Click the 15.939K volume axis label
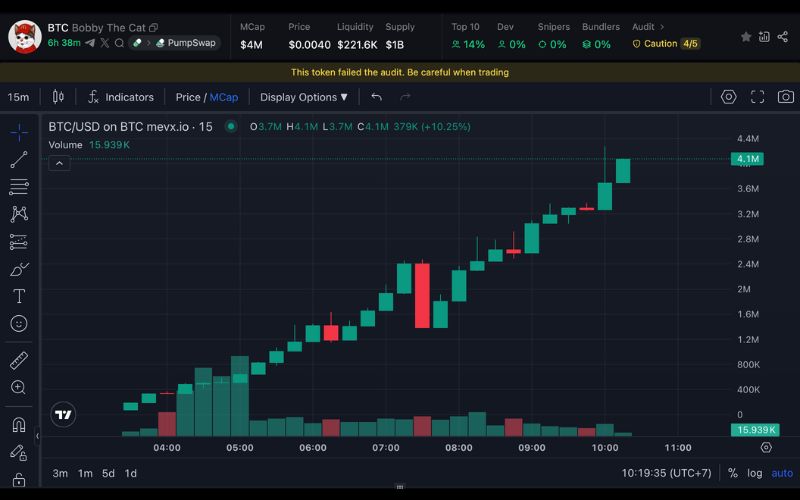The width and height of the screenshot is (800, 500). [755, 430]
